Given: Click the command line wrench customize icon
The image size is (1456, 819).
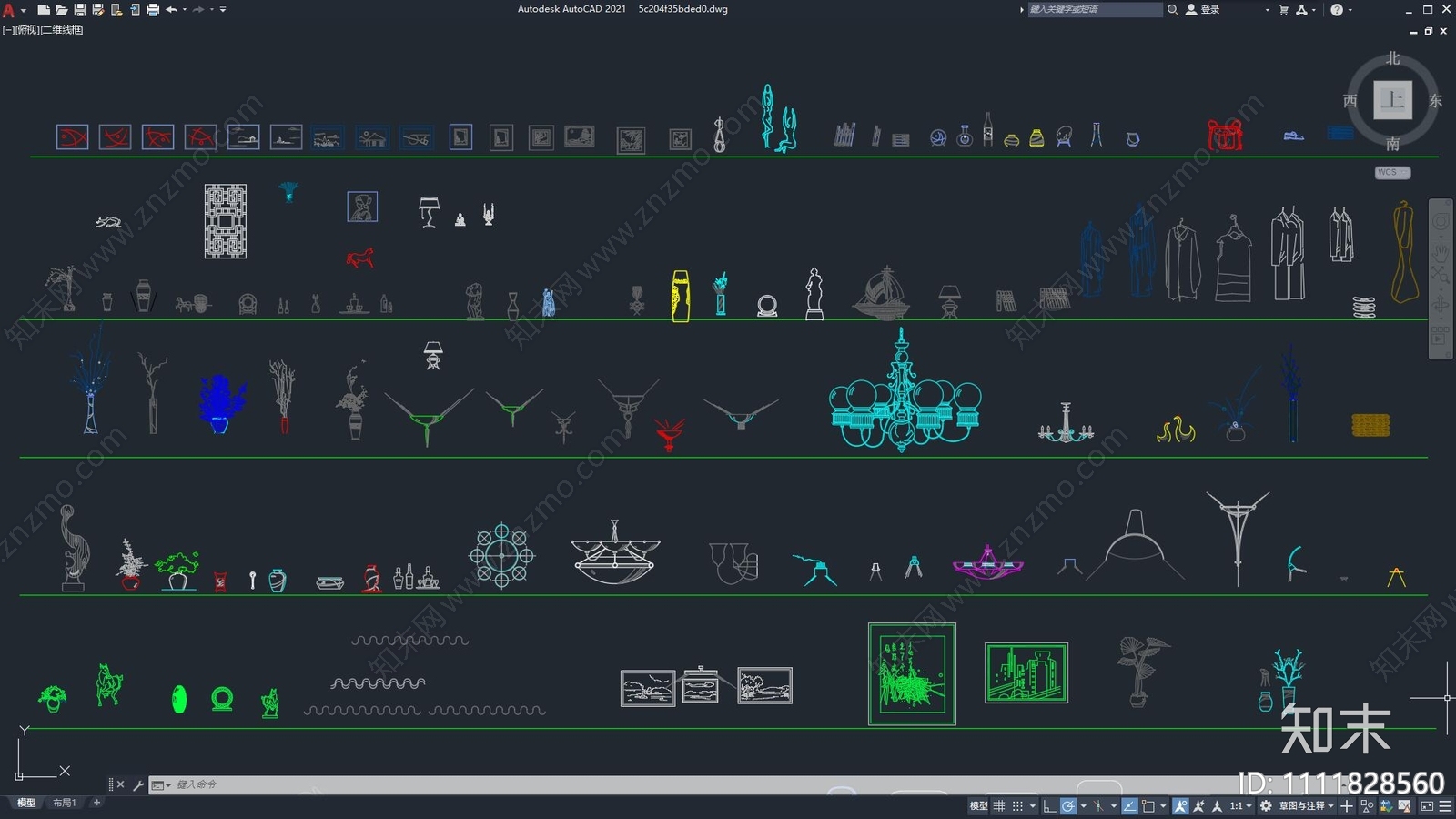Looking at the screenshot, I should click(138, 784).
